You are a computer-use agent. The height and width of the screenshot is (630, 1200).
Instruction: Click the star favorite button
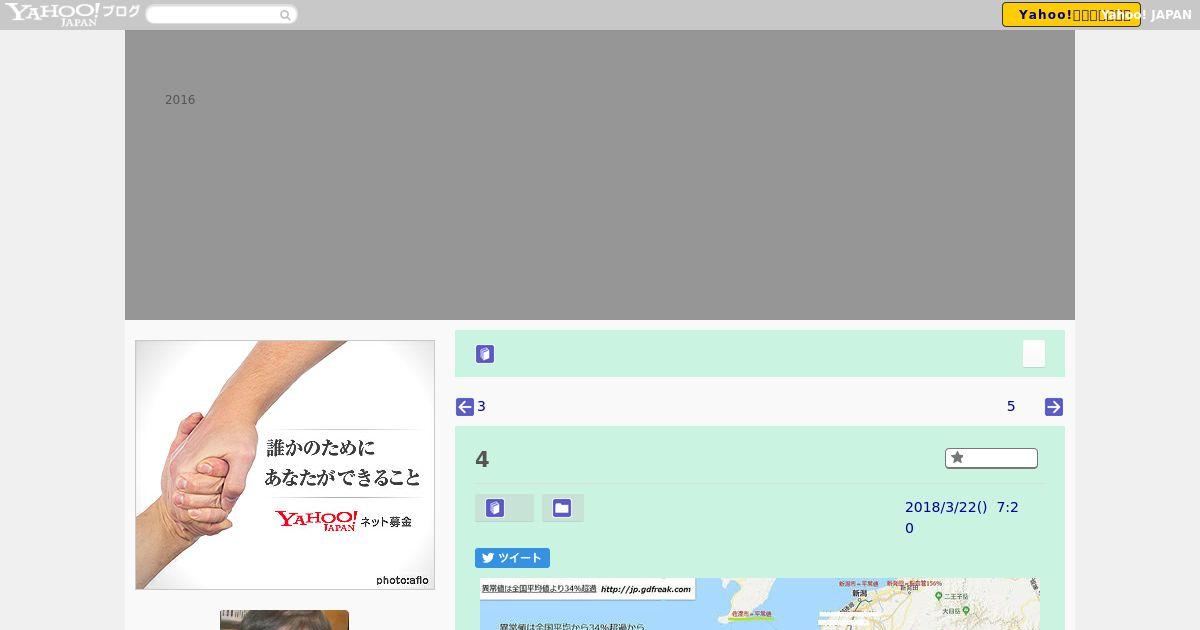pyautogui.click(x=991, y=458)
